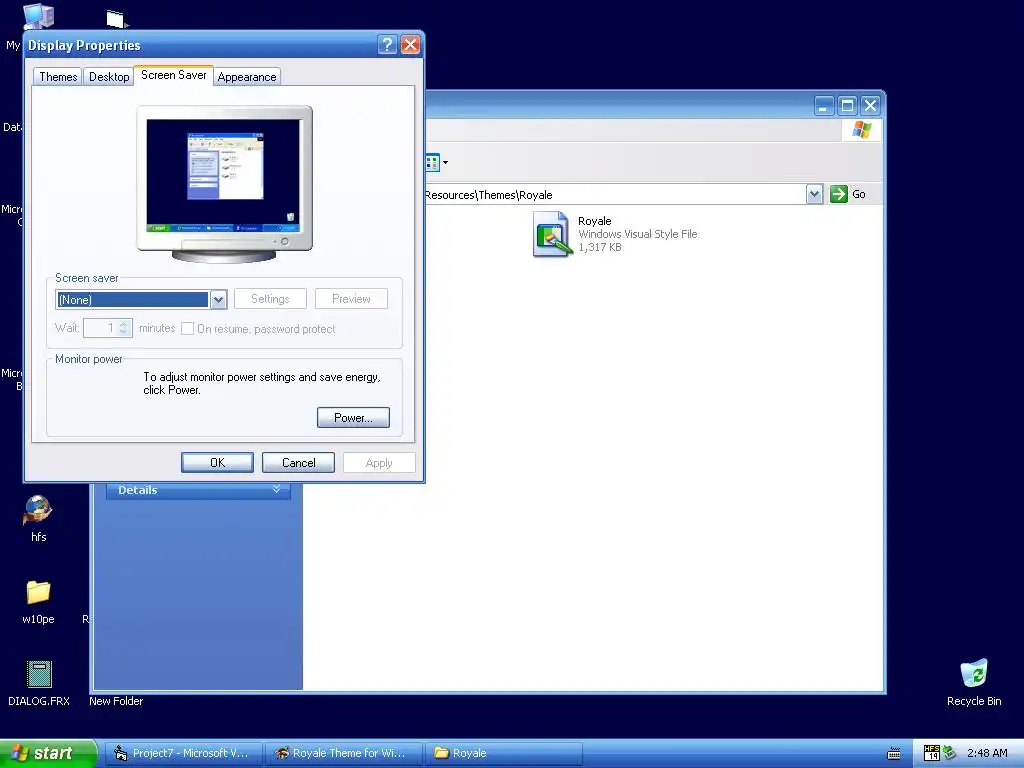Select the w10pe folder desktop icon

pos(38,601)
